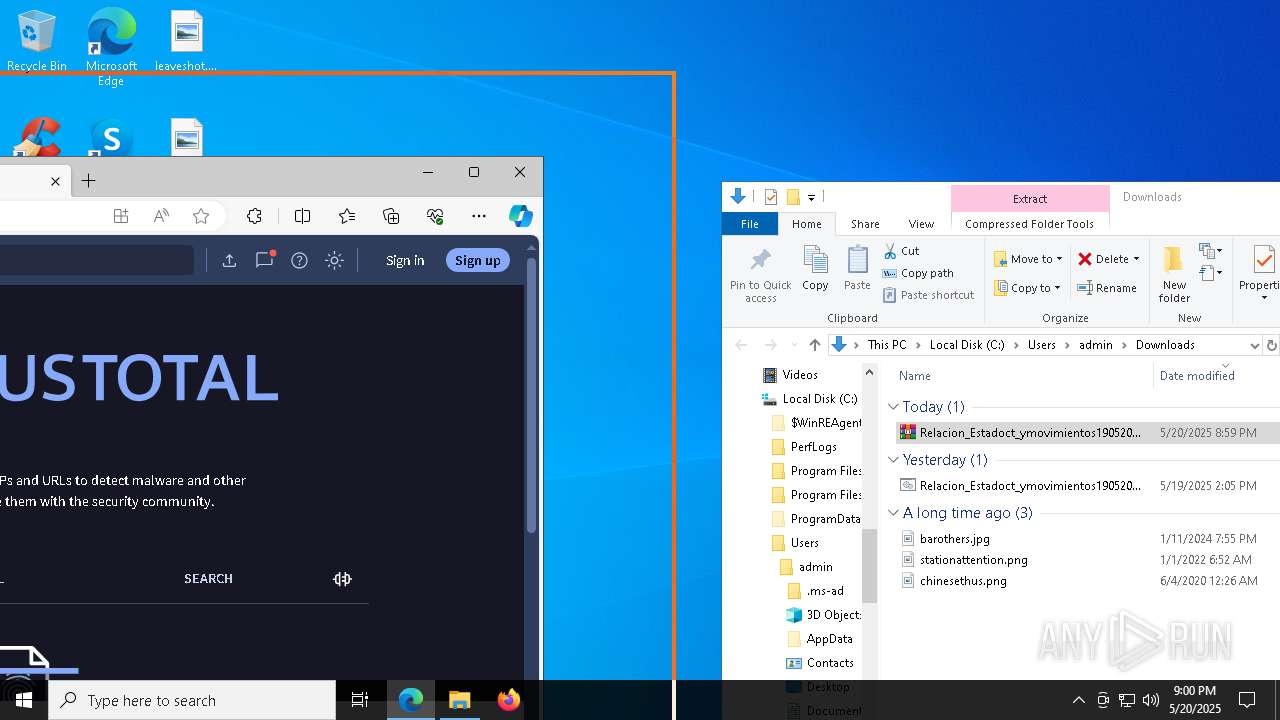Click Explorer Up one level arrow
Screen dimensions: 1280x720
click(814, 345)
